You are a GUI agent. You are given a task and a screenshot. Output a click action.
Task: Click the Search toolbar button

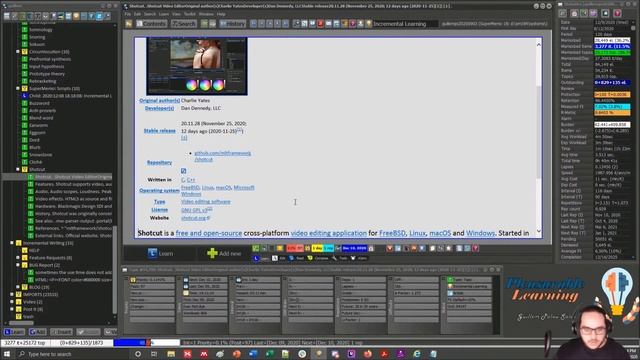click(x=184, y=24)
